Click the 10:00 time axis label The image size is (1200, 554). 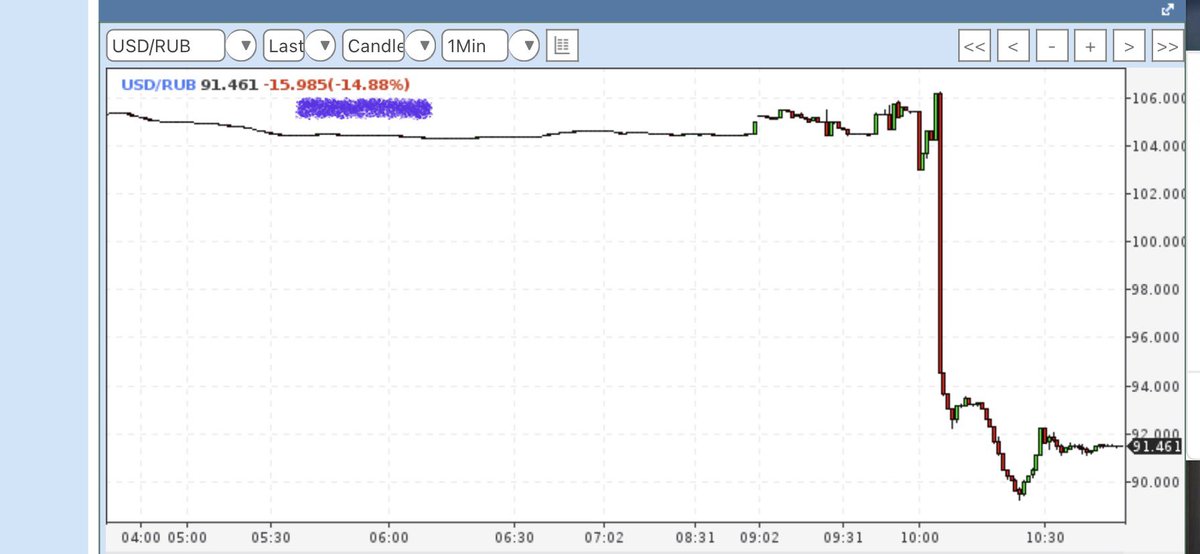(x=920, y=537)
